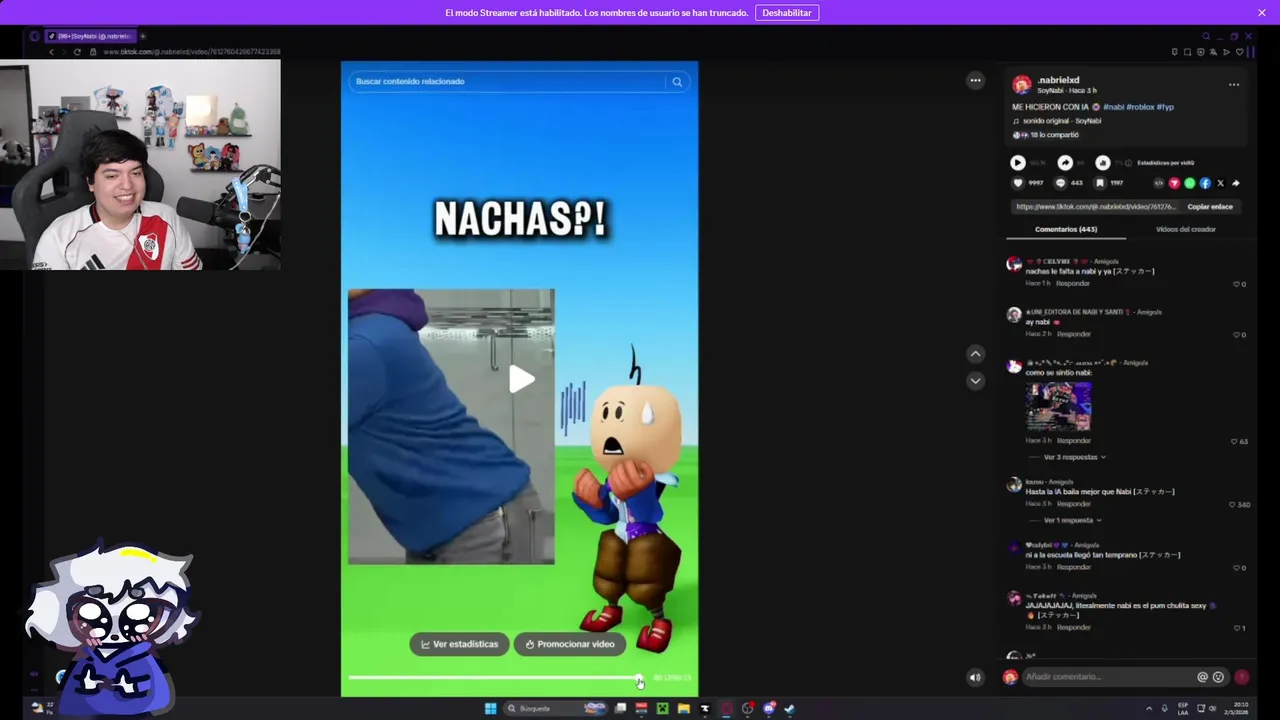Image resolution: width=1280 pixels, height=720 pixels.
Task: Share via the red send-to-friends icon
Action: point(1174,183)
